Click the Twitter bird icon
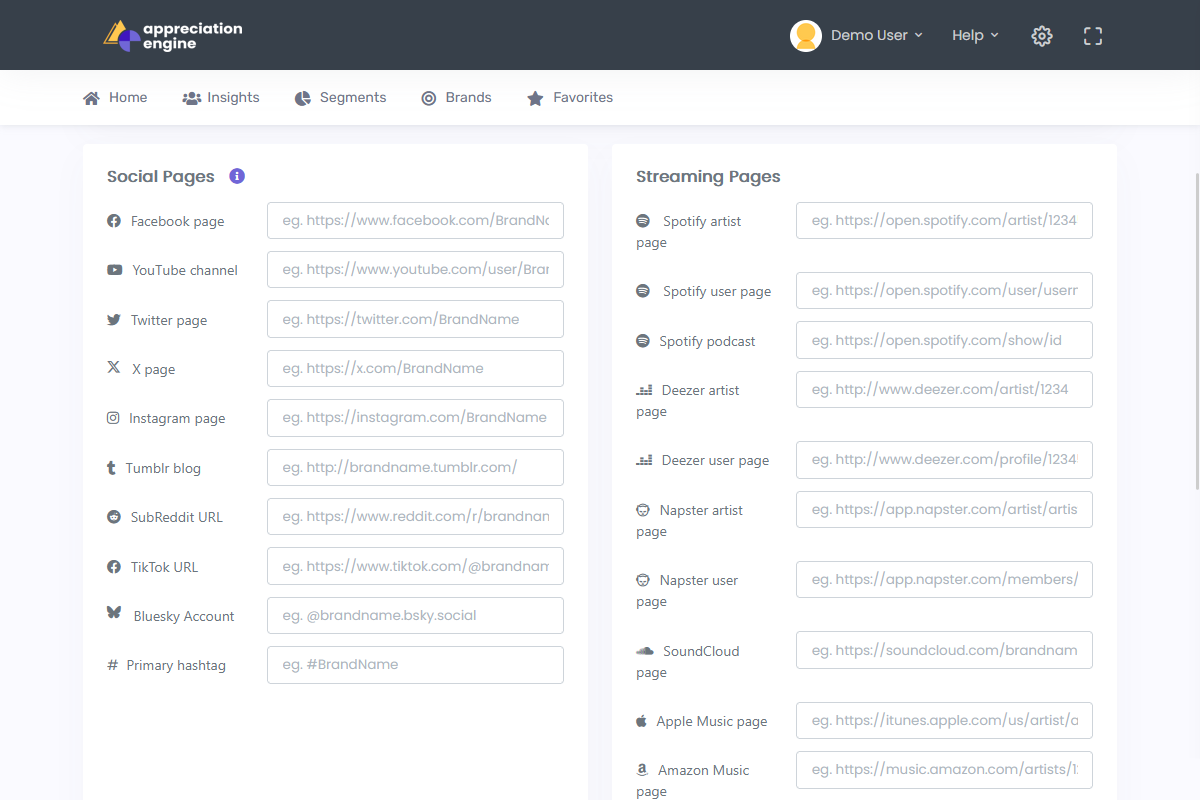Image resolution: width=1200 pixels, height=800 pixels. pyautogui.click(x=114, y=320)
